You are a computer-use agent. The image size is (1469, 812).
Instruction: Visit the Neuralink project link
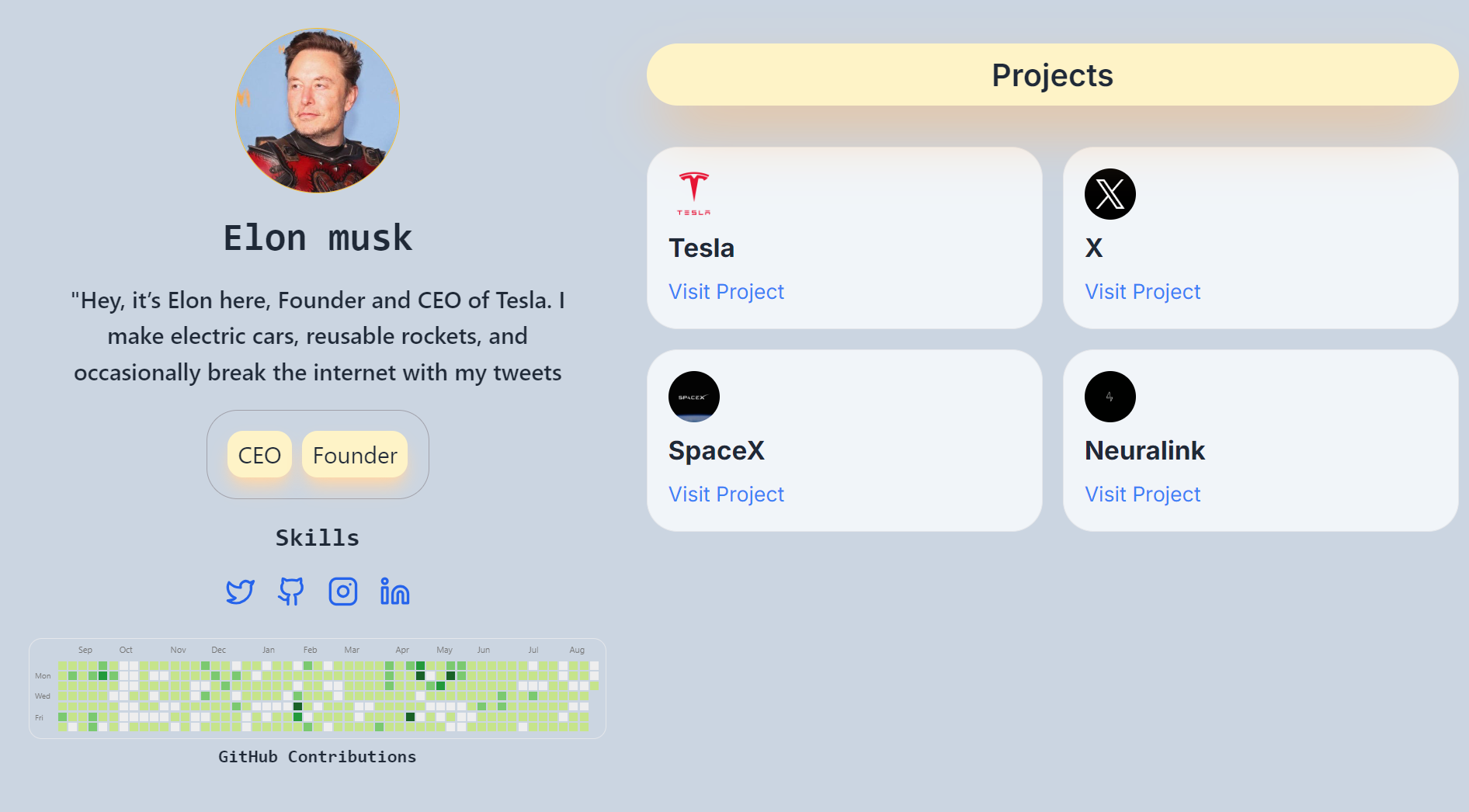pos(1143,494)
